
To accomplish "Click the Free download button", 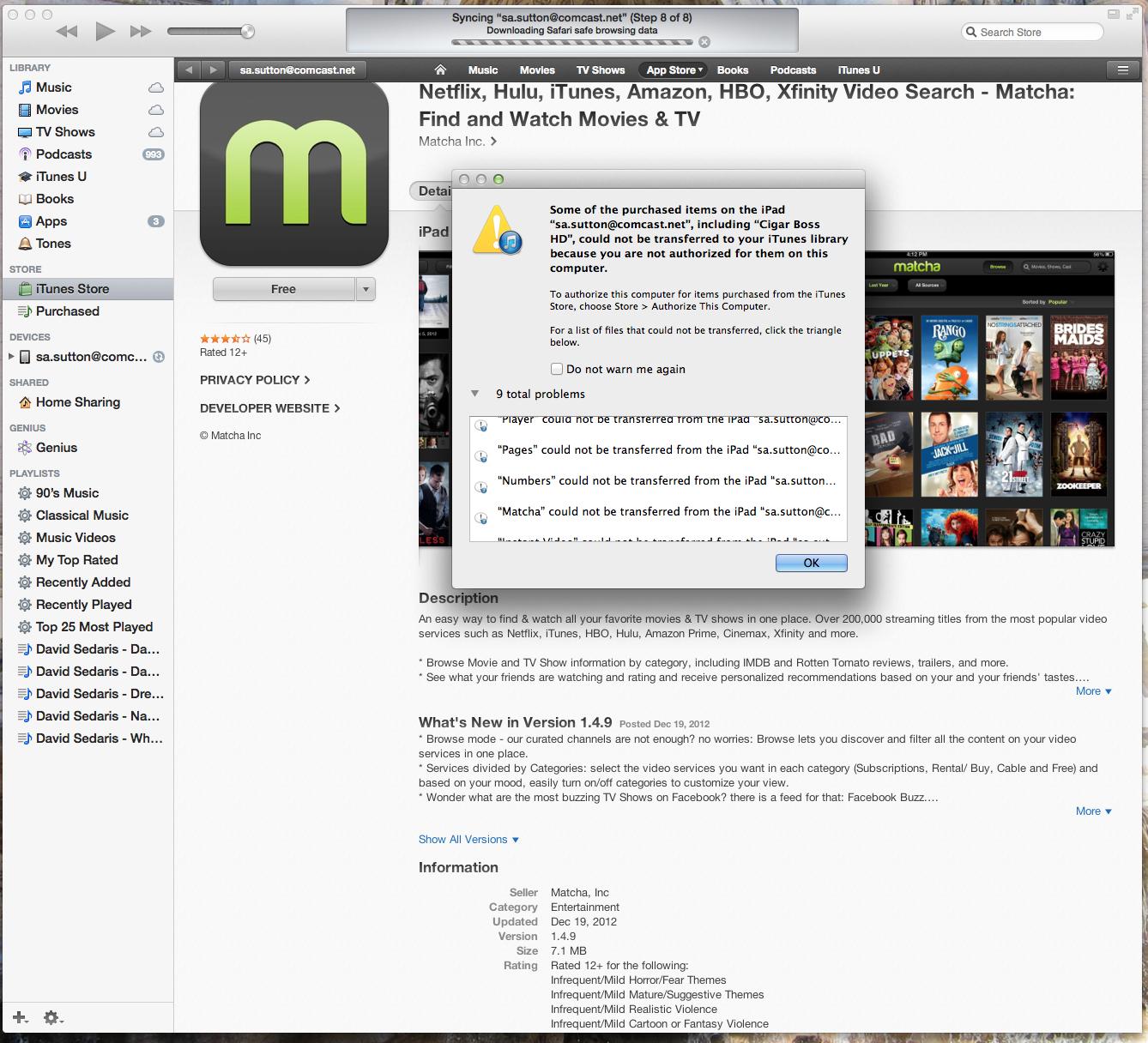I will coord(283,289).
